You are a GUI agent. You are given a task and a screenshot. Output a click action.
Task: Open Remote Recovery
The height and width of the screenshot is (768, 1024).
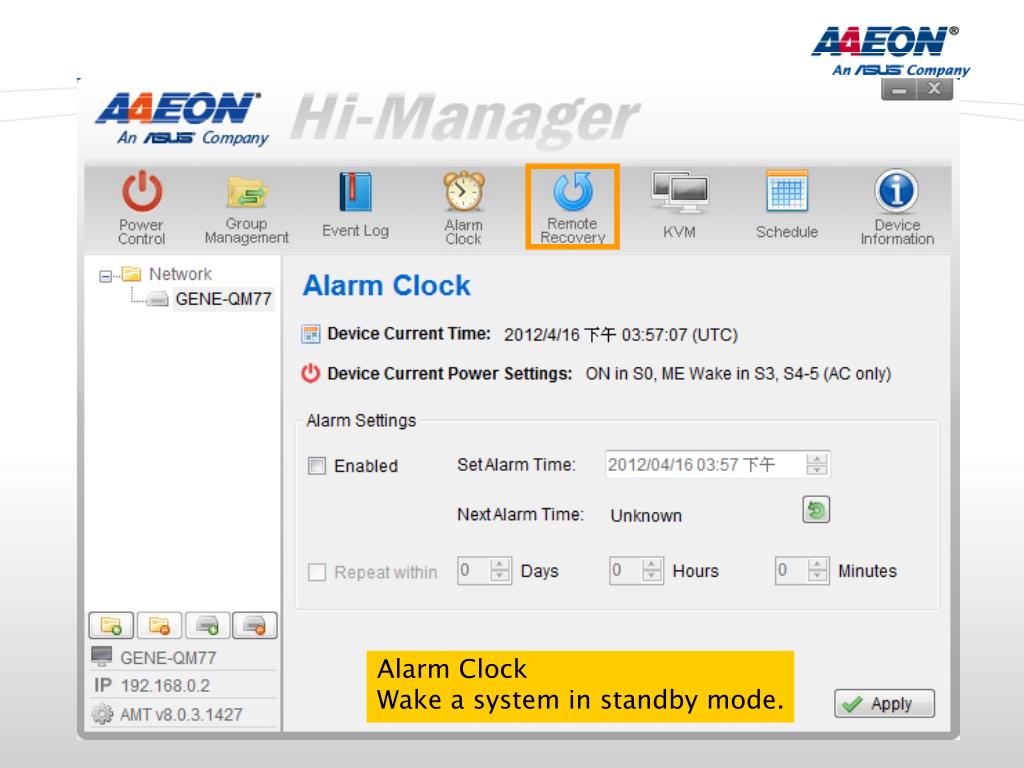(573, 206)
